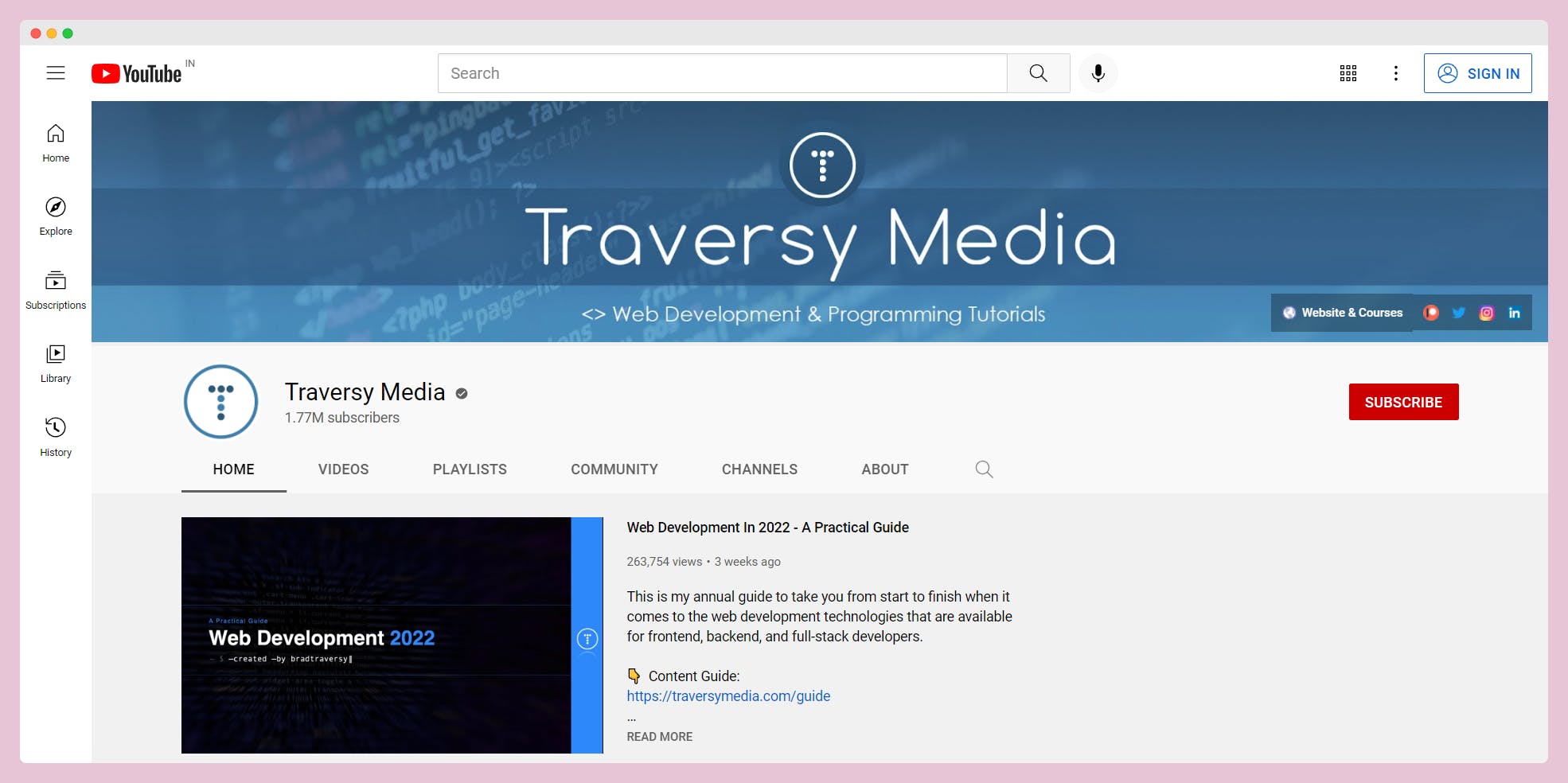Open the three-dot settings menu
The width and height of the screenshot is (1568, 783).
tap(1395, 73)
